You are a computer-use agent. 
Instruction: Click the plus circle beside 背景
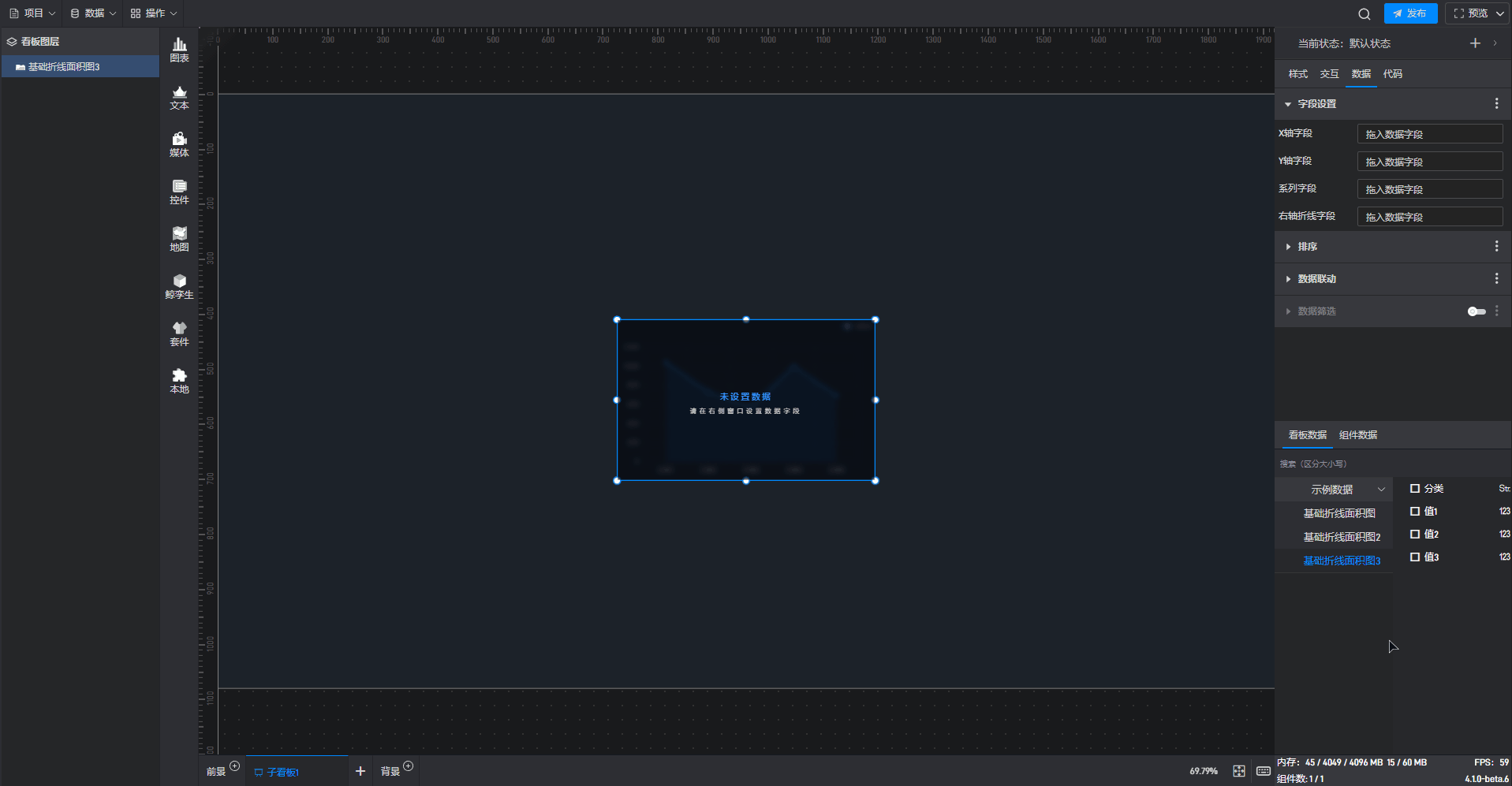point(408,766)
